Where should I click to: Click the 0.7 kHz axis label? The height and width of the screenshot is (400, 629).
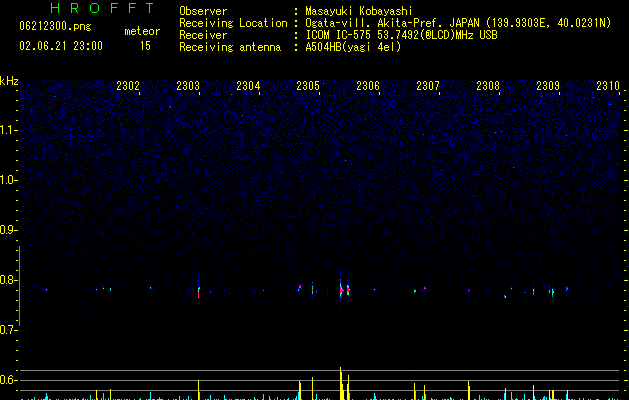coord(9,330)
